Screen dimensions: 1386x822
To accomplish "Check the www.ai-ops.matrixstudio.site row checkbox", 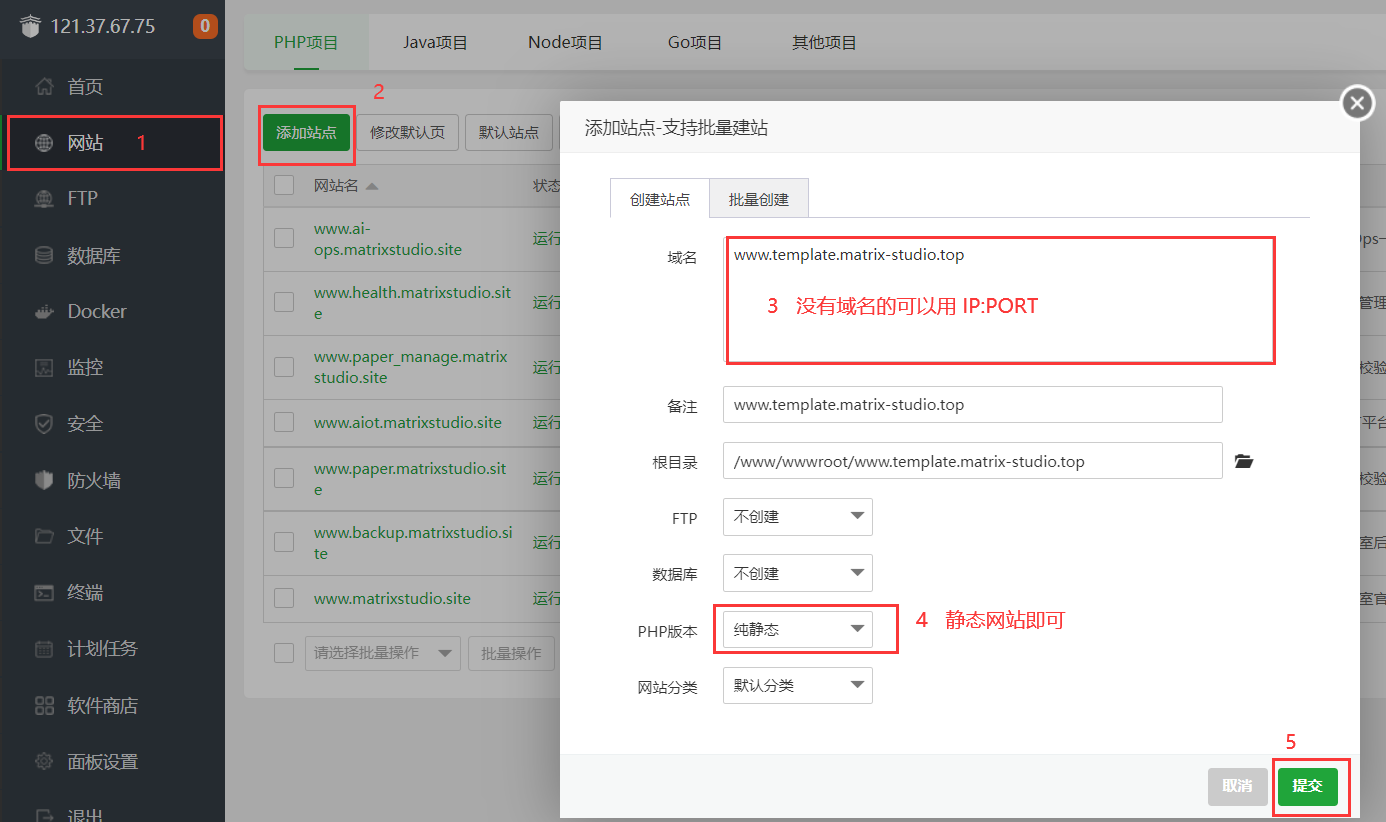I will click(284, 238).
